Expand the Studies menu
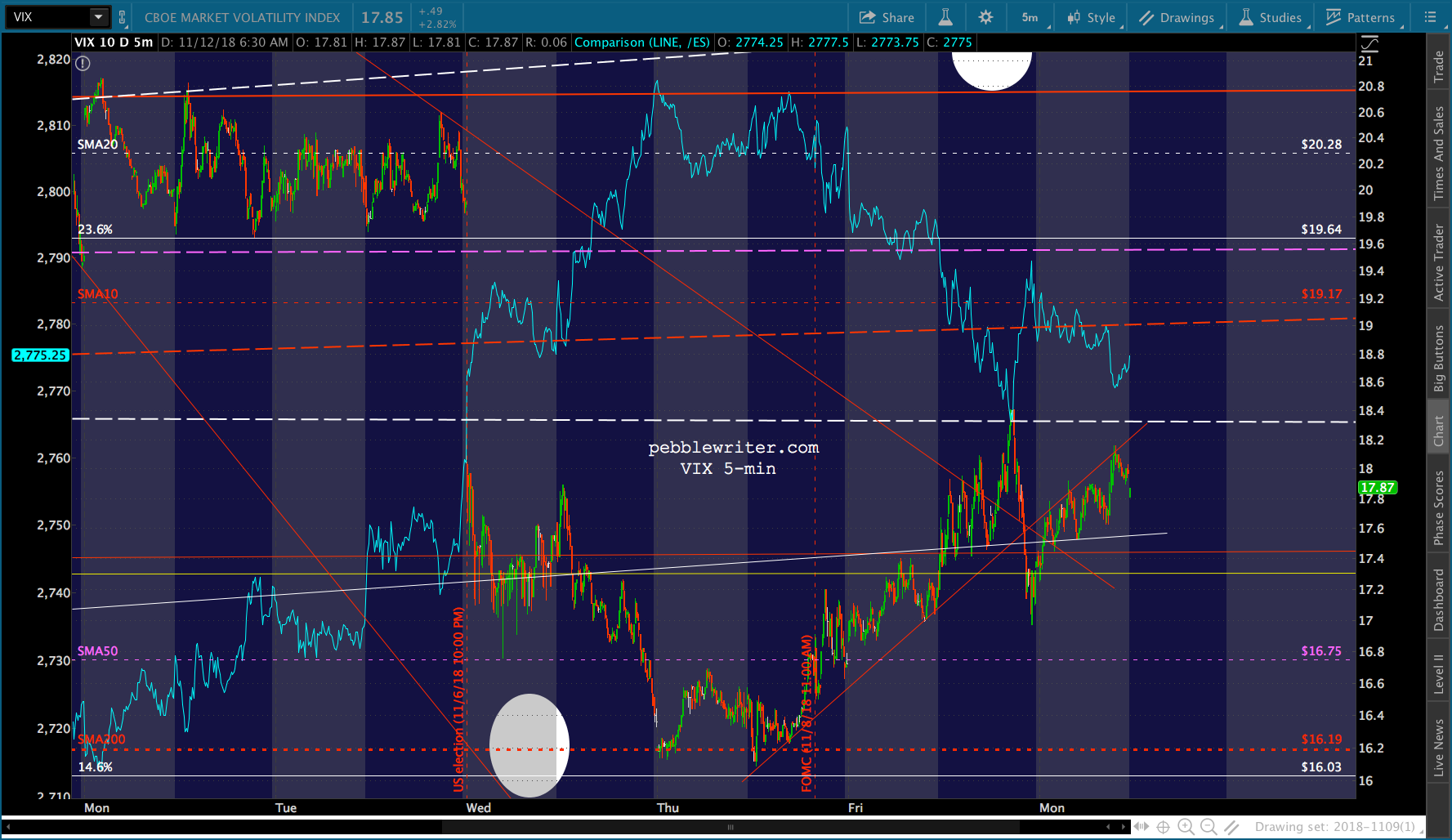This screenshot has height=840, width=1452. point(1271,17)
